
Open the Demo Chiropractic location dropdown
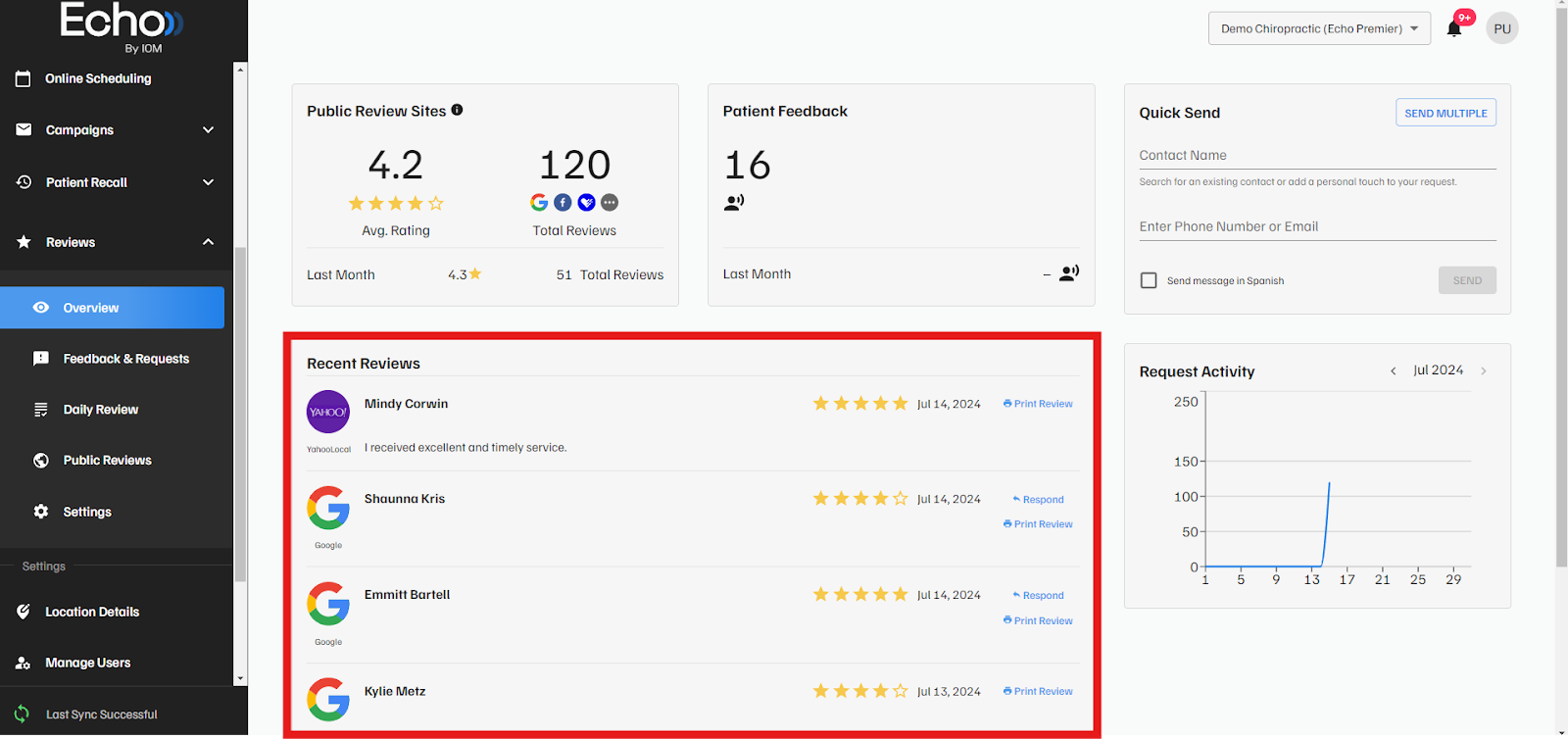click(x=1319, y=28)
